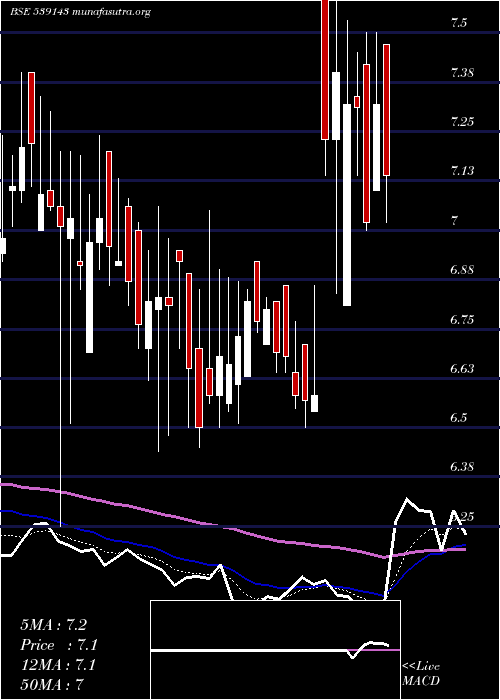This screenshot has width=500, height=700.
Task: Click the Price : 7.1 readout
Action: click(59, 645)
